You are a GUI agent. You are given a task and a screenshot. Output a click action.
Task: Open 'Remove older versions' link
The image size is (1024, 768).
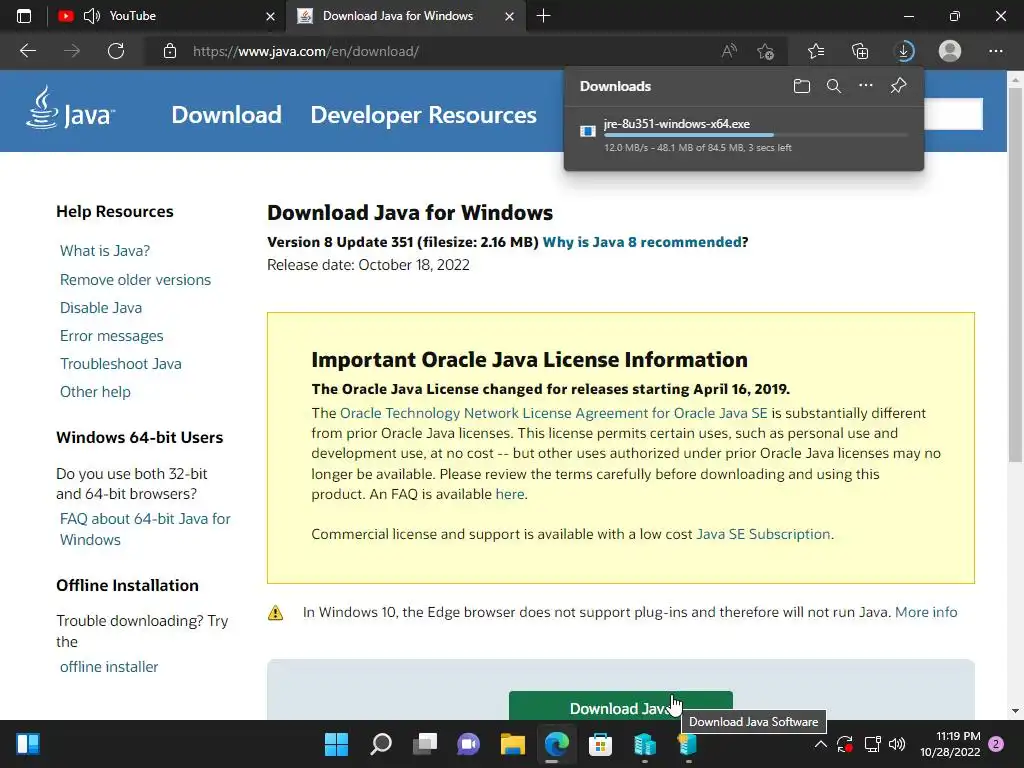tap(135, 280)
